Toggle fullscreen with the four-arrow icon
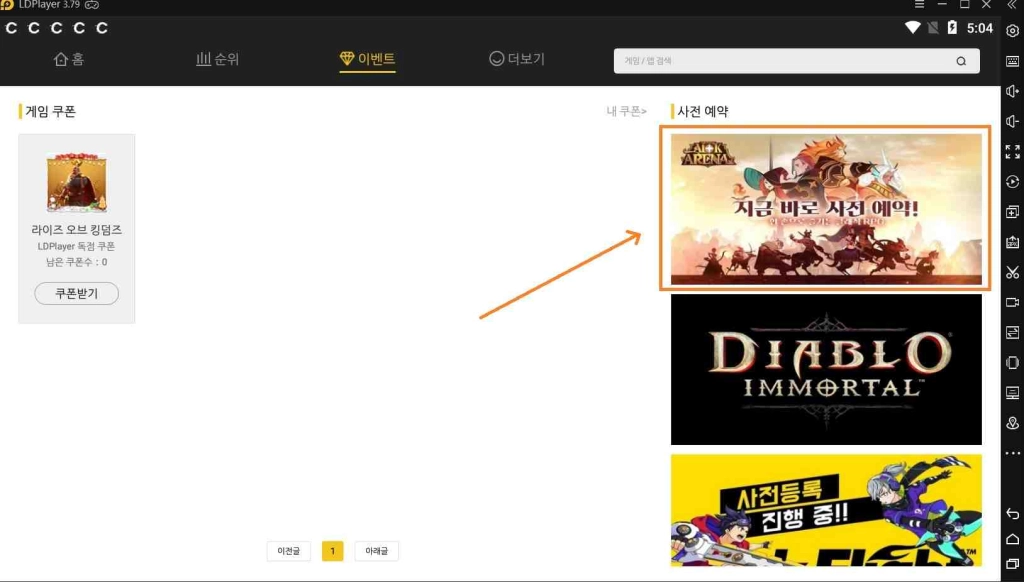The image size is (1024, 582). tap(1012, 152)
